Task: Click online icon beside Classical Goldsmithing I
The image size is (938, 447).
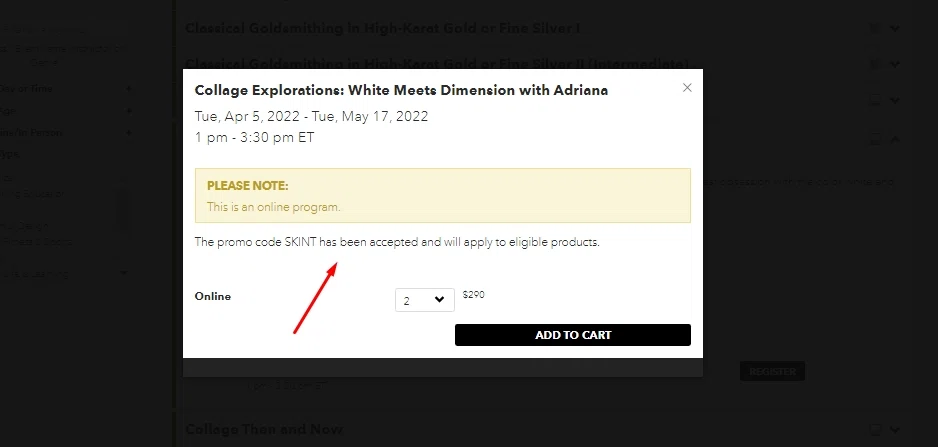Action: tap(875, 28)
